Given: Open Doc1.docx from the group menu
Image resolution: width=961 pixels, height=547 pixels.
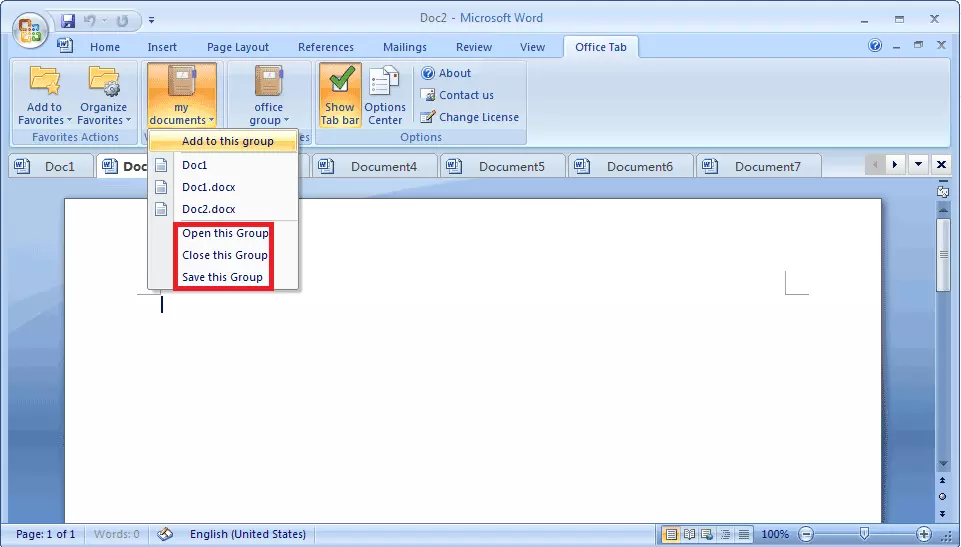Looking at the screenshot, I should 224,187.
